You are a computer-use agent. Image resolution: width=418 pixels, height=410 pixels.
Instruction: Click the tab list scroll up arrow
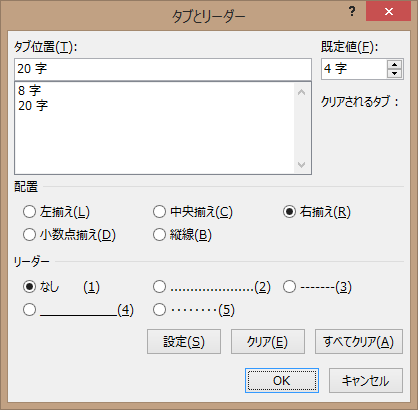click(x=301, y=92)
